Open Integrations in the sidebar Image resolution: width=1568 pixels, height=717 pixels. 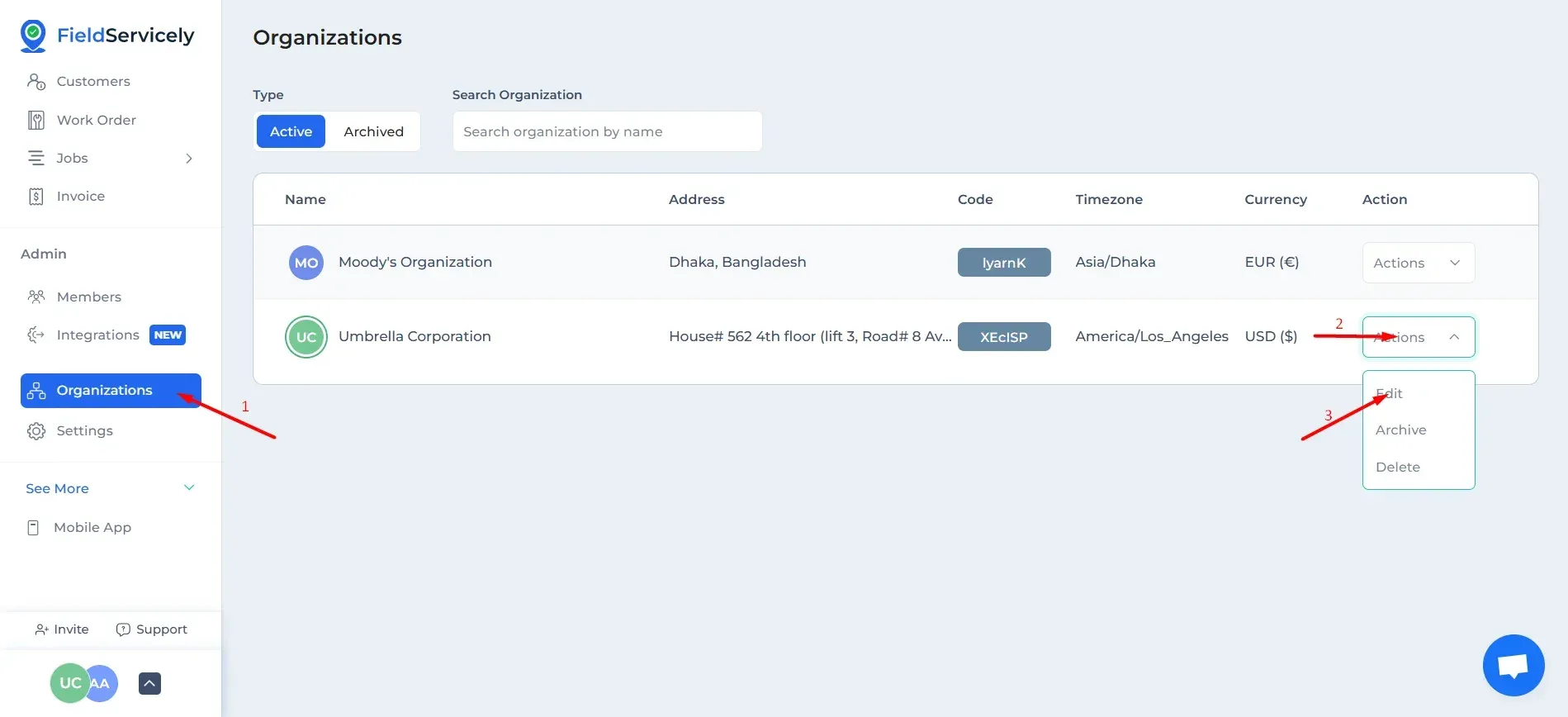point(97,335)
